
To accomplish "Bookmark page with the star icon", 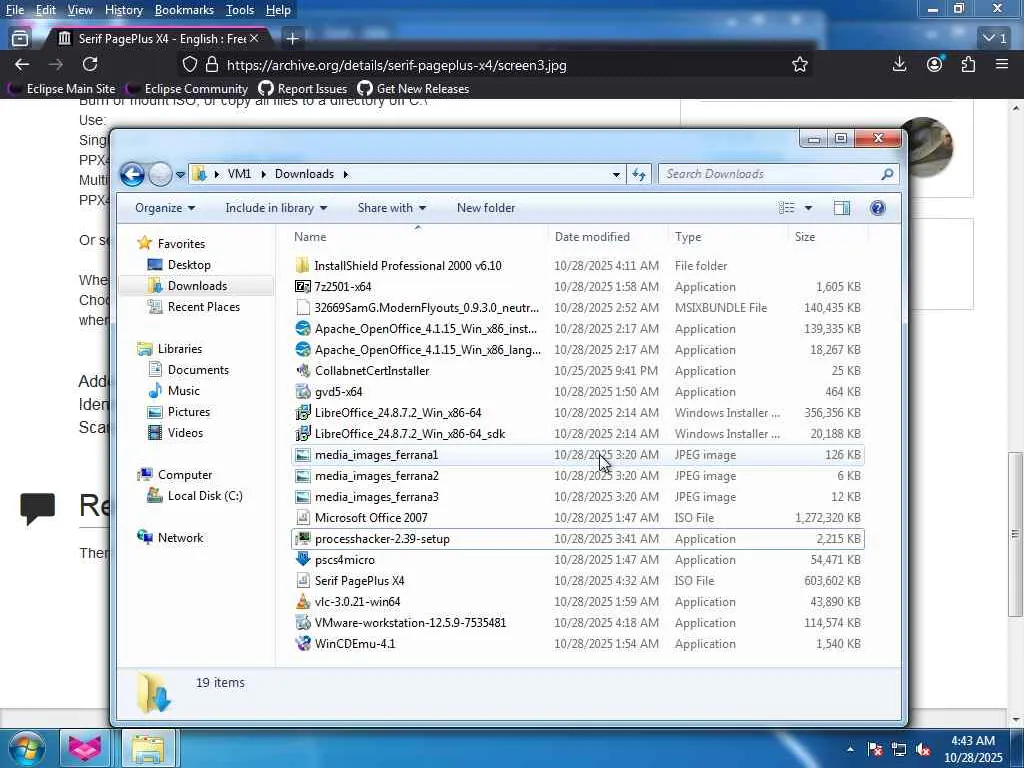I will click(799, 64).
